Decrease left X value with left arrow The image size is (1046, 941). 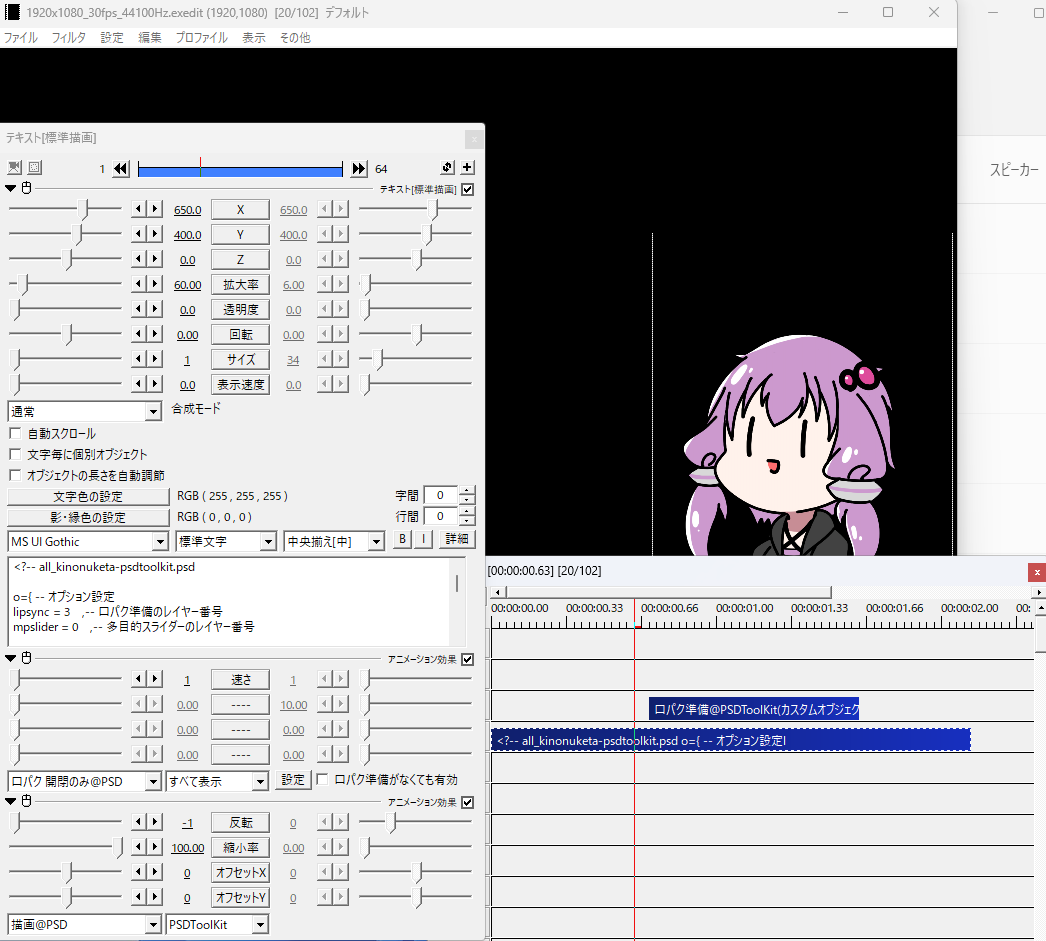click(x=138, y=209)
